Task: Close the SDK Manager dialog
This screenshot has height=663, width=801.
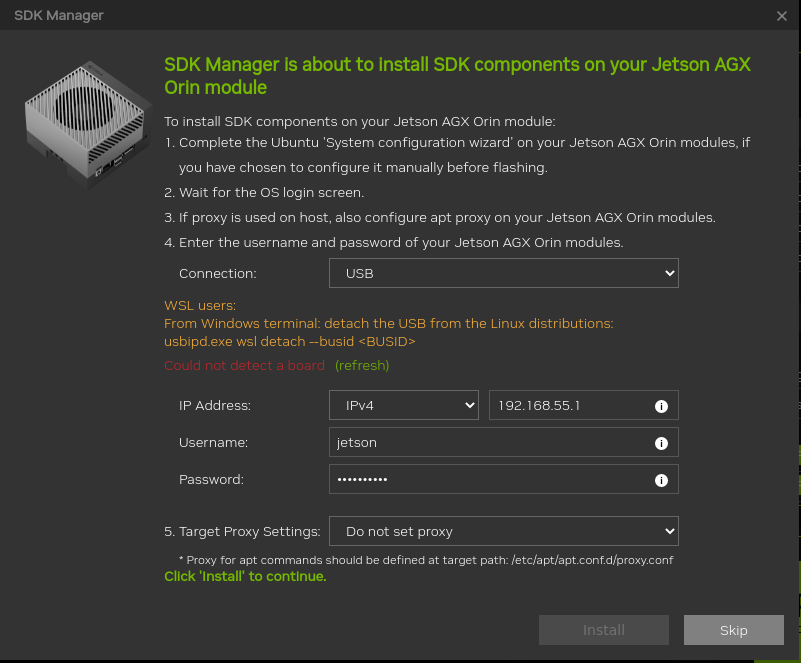Action: (x=782, y=16)
